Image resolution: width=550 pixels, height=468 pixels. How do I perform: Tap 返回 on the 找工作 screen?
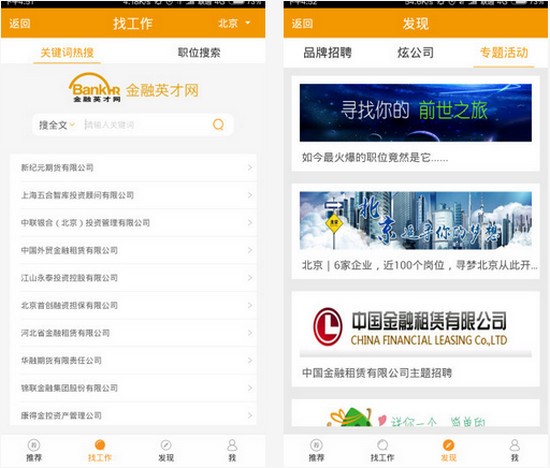click(20, 24)
